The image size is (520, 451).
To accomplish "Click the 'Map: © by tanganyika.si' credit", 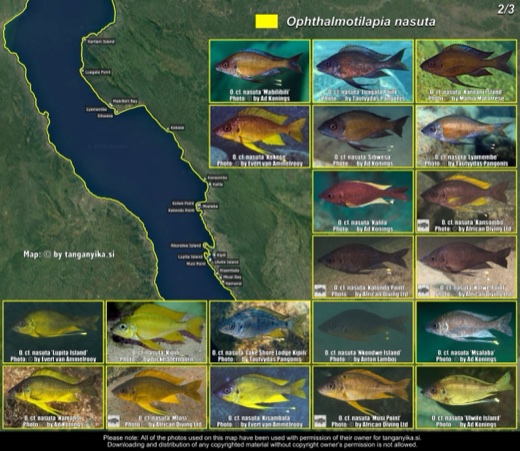I will [x=69, y=254].
